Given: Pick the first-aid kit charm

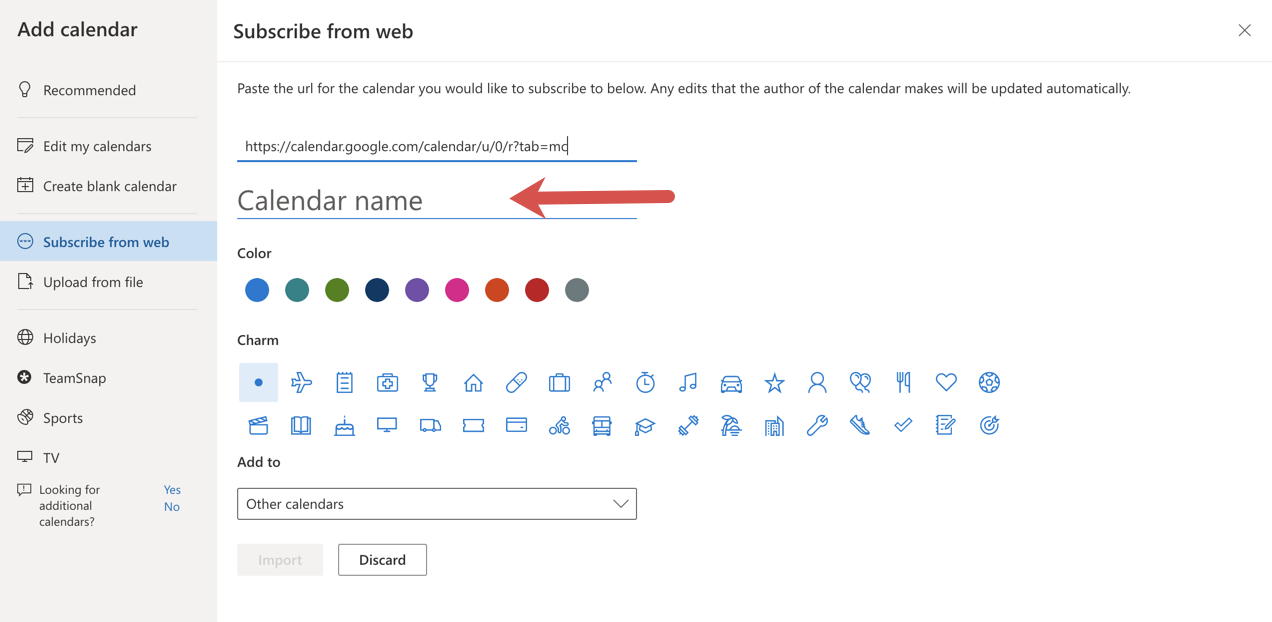Looking at the screenshot, I should pyautogui.click(x=387, y=382).
